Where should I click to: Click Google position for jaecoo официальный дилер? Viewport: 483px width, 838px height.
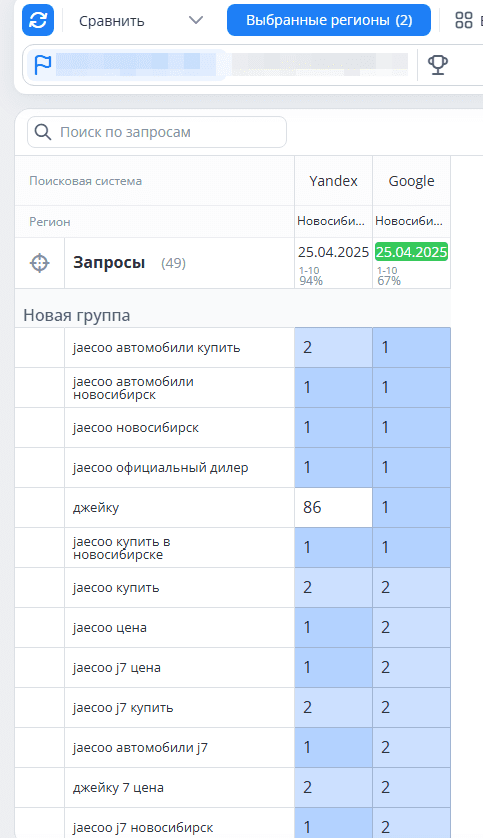pos(411,468)
